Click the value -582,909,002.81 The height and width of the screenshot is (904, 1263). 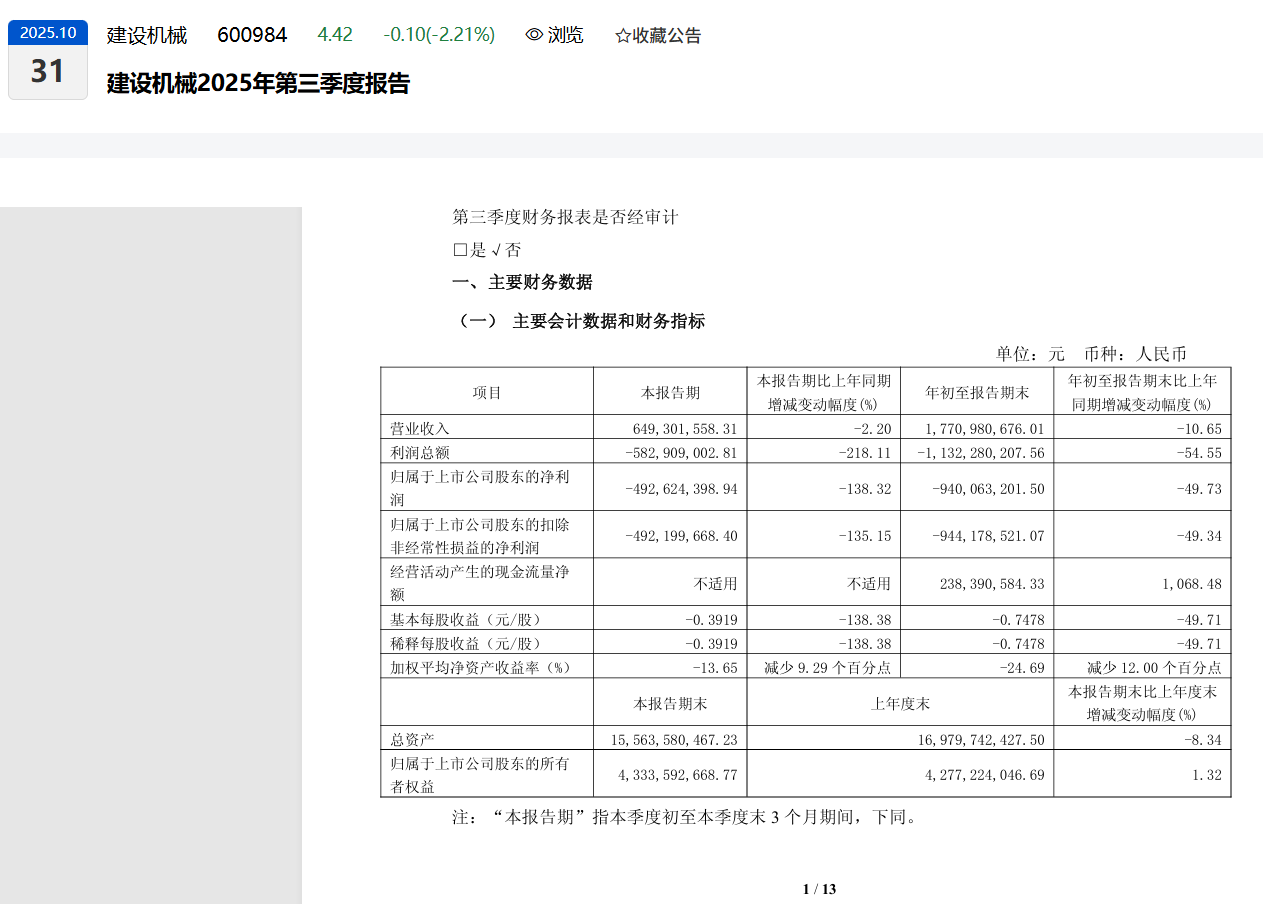tap(681, 452)
